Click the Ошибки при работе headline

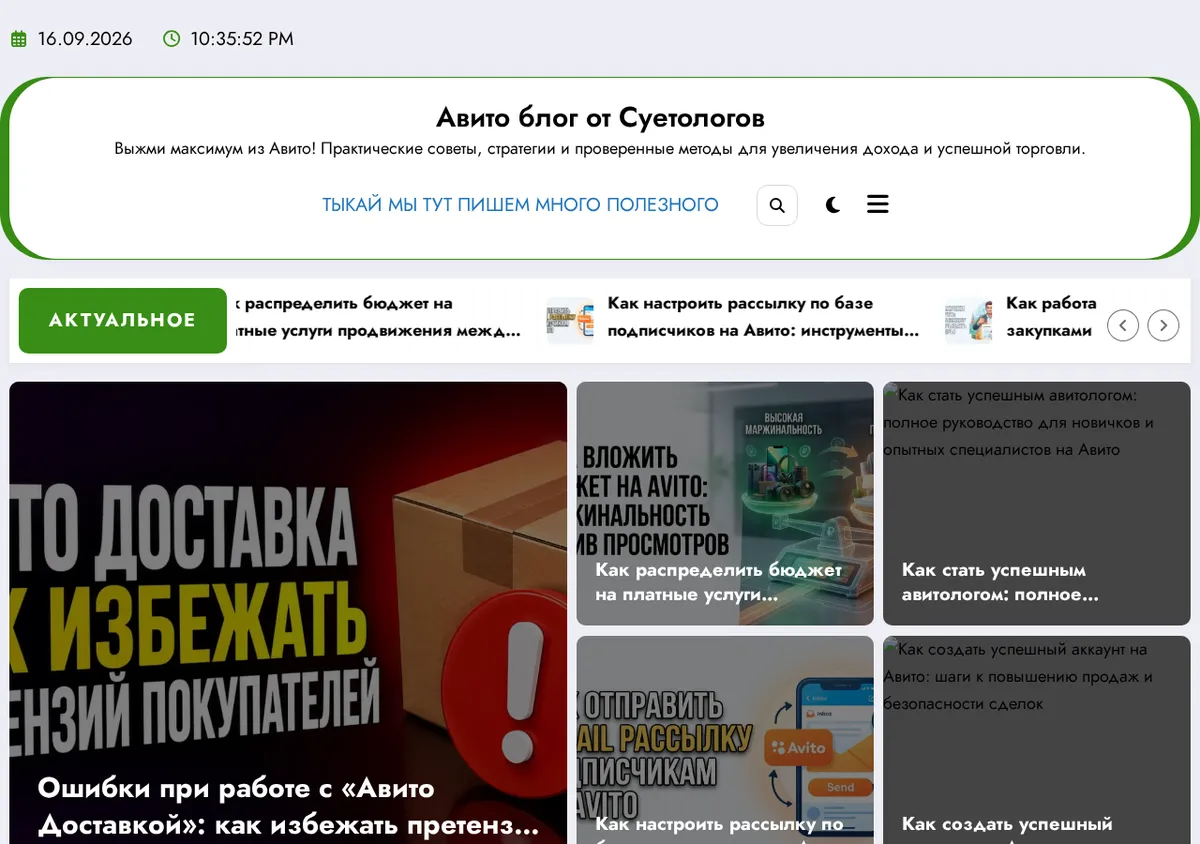[x=289, y=807]
